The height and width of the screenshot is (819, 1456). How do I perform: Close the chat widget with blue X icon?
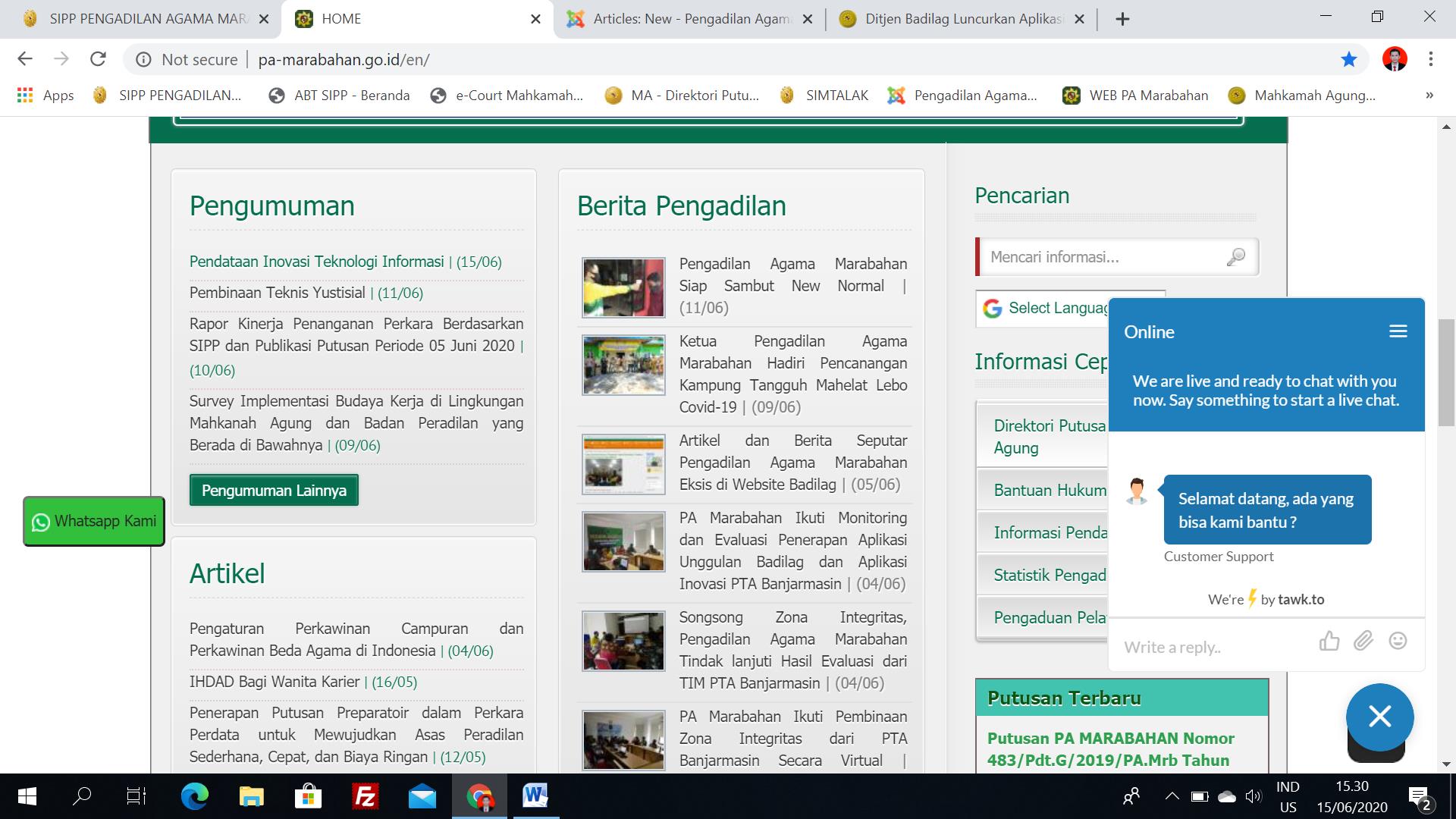point(1379,717)
